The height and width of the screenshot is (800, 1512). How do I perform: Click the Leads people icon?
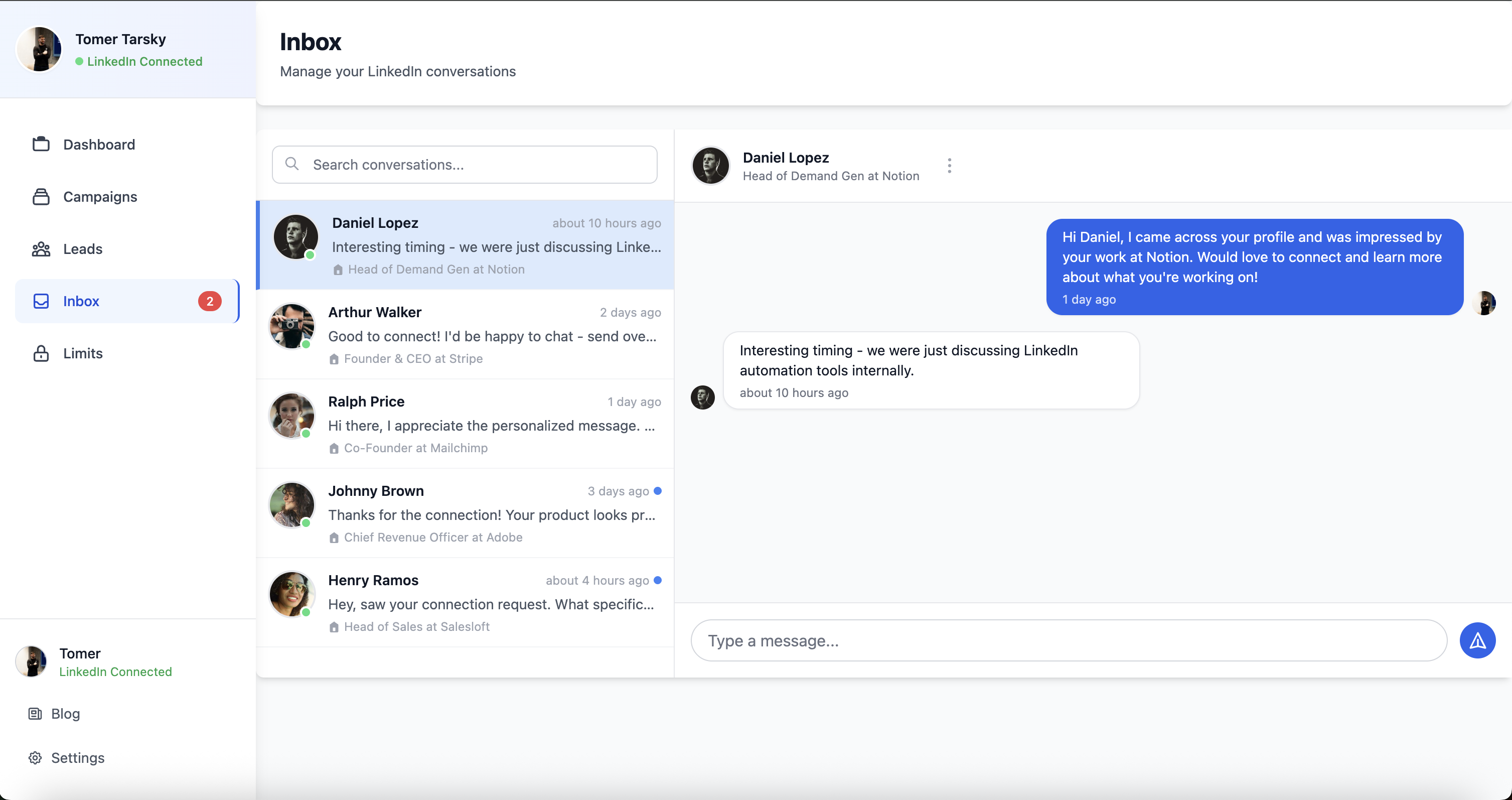coord(41,249)
